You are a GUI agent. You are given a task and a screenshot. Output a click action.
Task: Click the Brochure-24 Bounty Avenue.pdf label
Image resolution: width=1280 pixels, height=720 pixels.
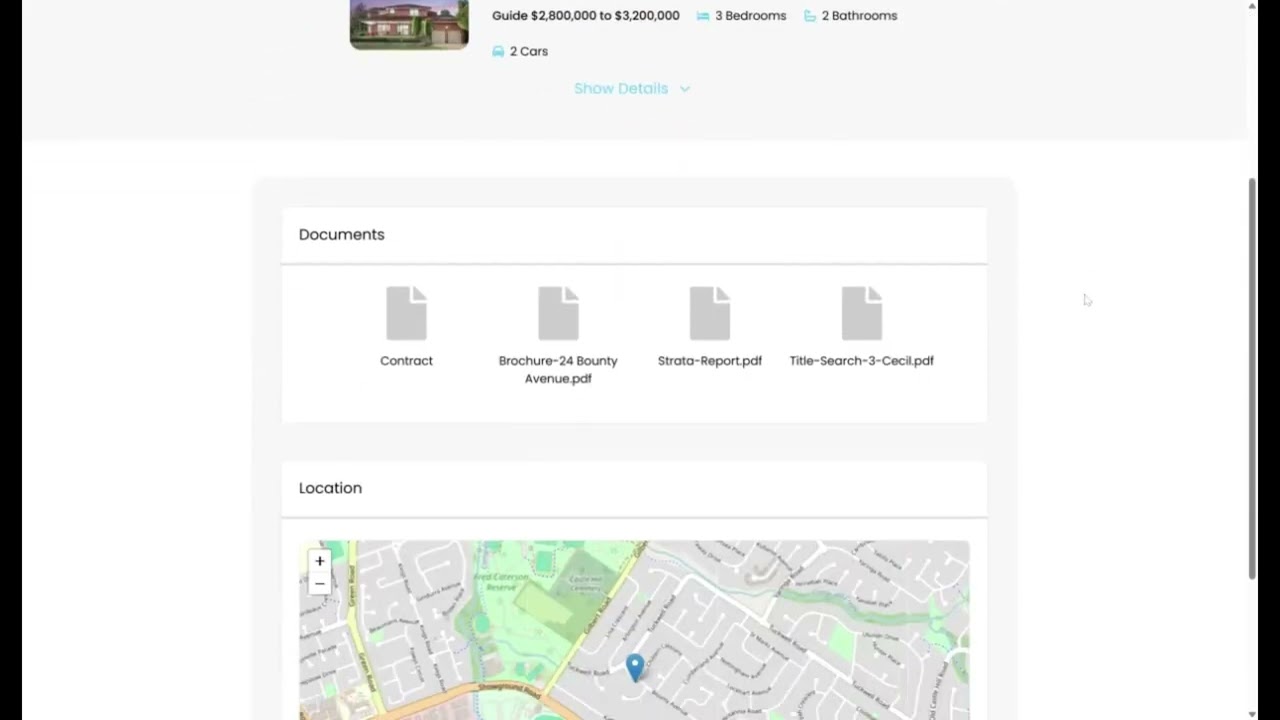click(x=558, y=370)
